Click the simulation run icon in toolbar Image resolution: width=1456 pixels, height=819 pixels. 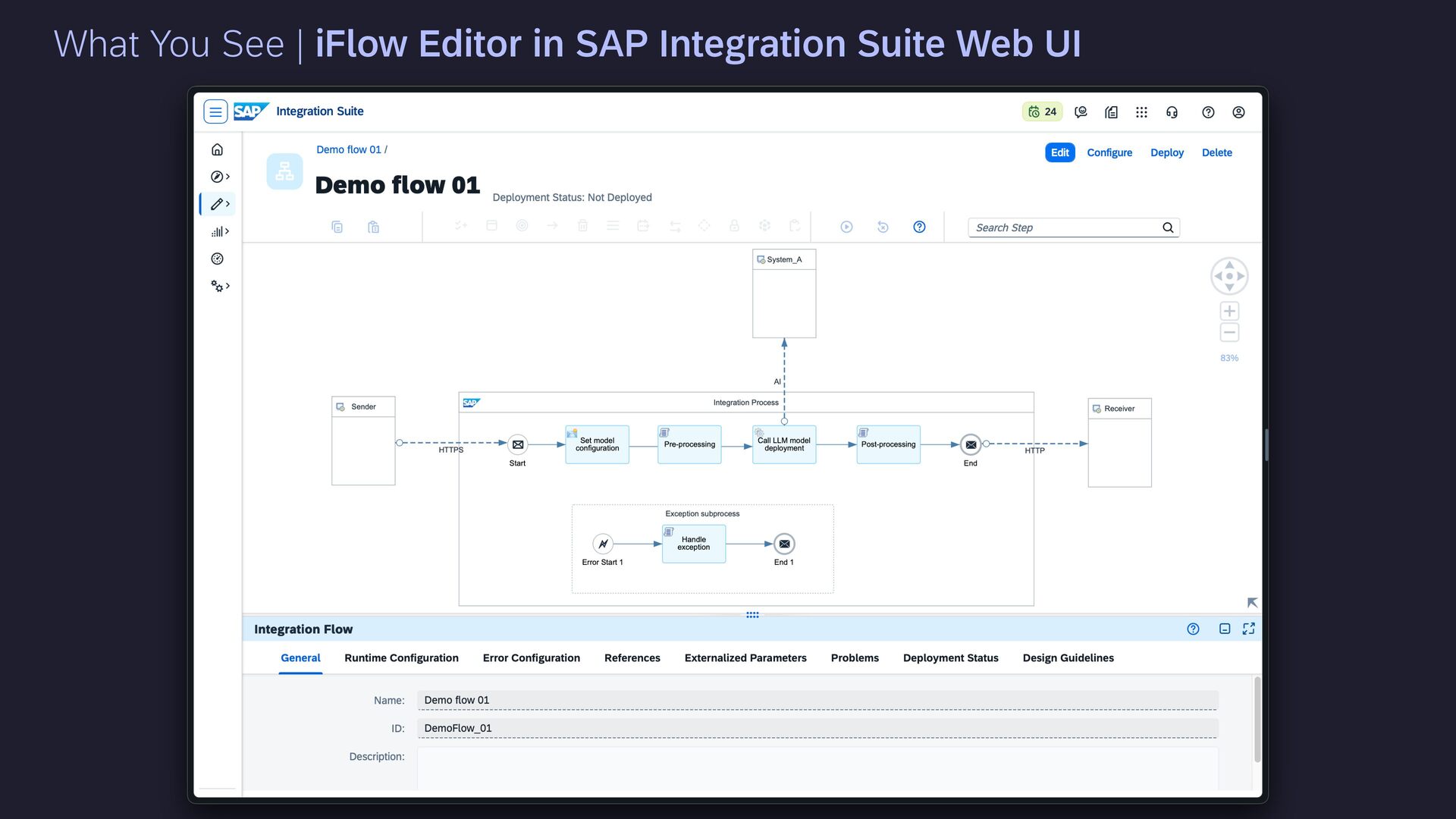point(846,227)
